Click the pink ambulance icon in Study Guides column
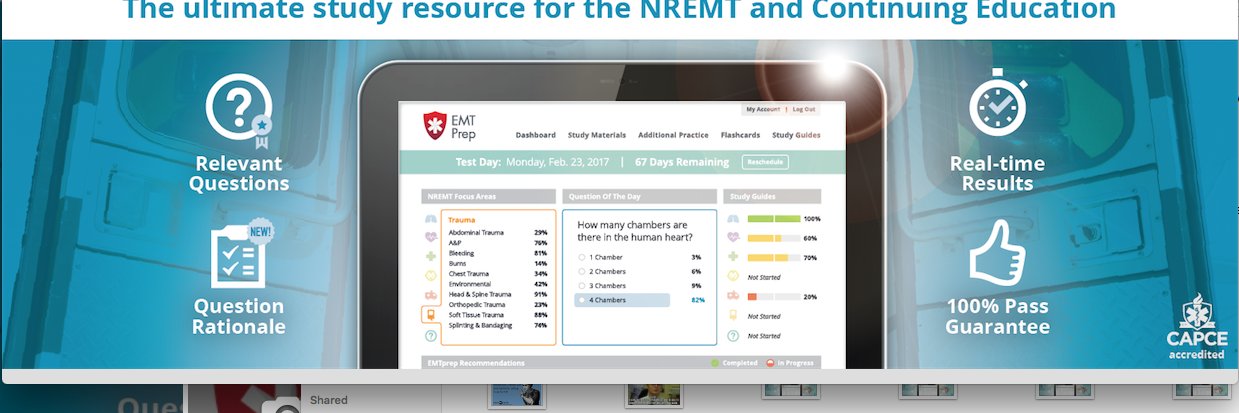Screen dimensions: 1239x413 tap(733, 296)
